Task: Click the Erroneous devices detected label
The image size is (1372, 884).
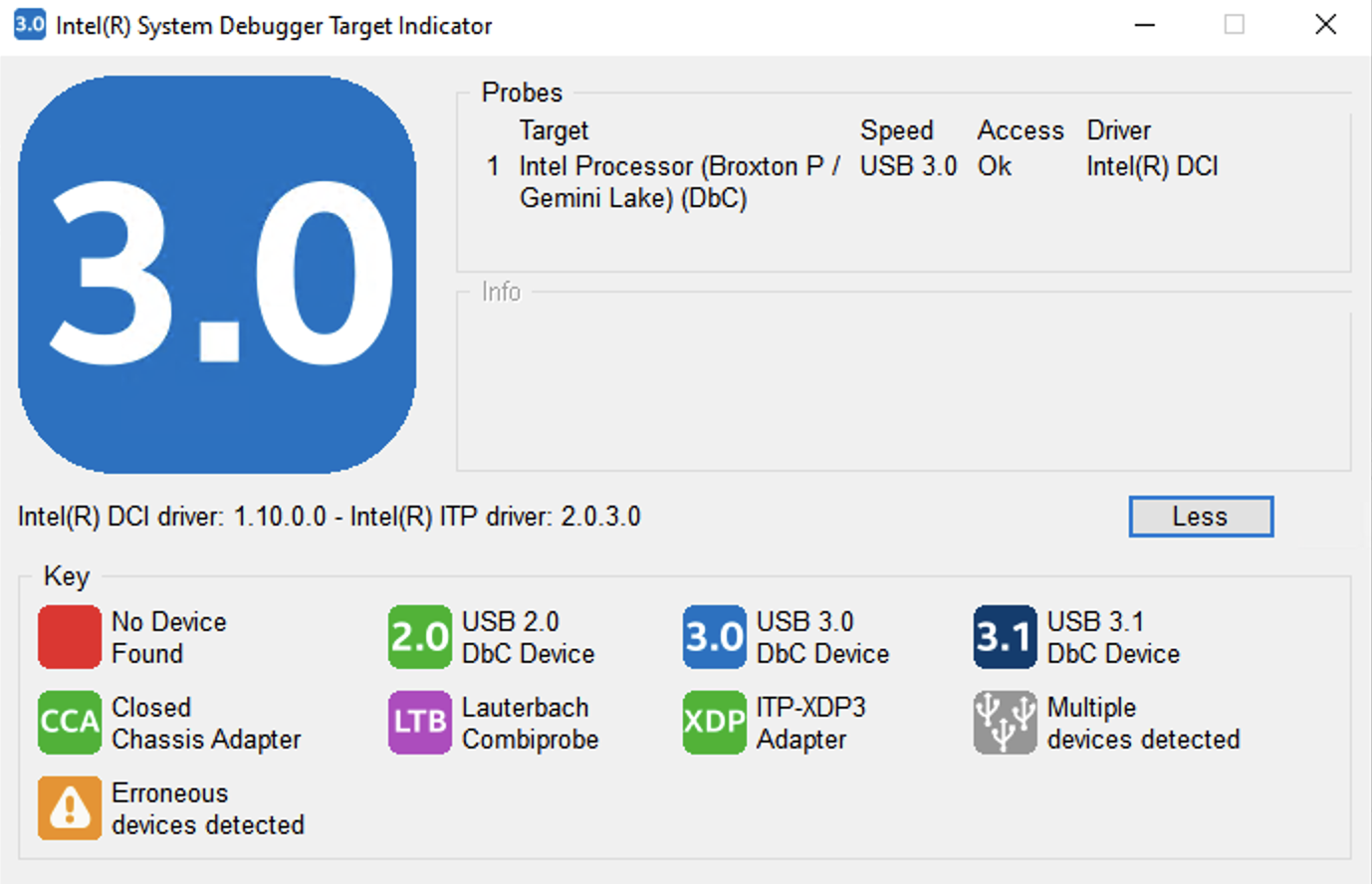Action: pos(208,808)
